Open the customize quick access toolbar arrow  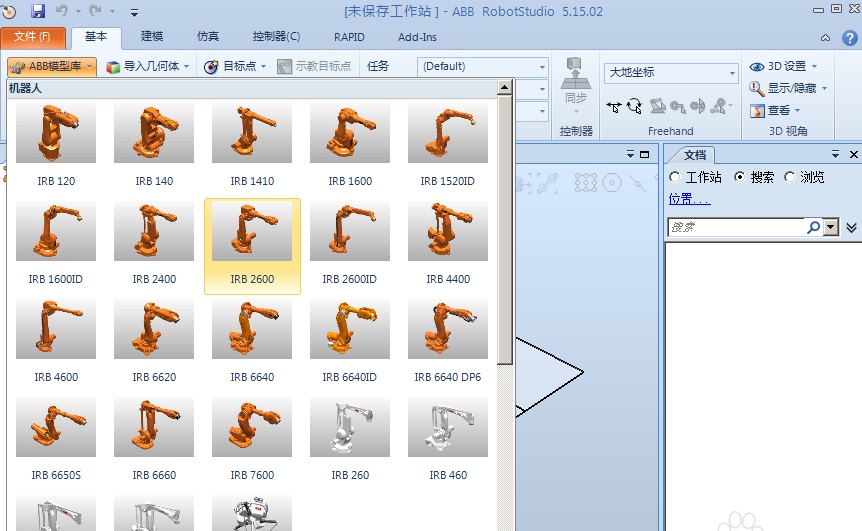134,12
